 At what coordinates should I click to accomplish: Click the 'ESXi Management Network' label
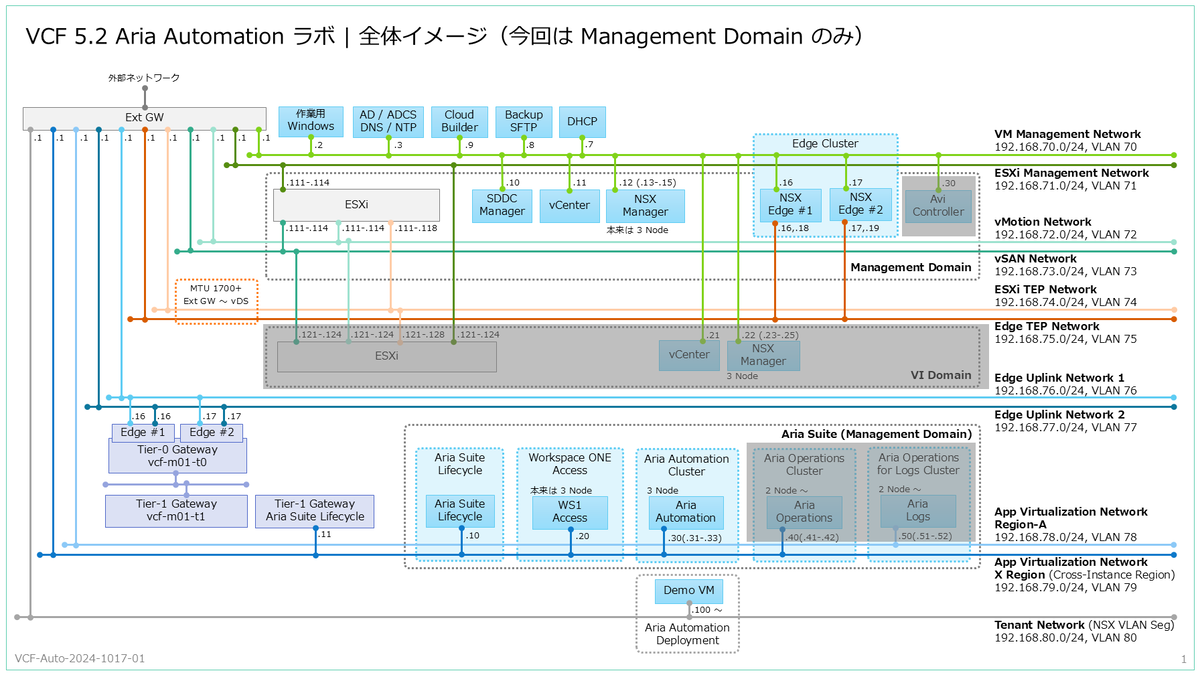[1072, 173]
